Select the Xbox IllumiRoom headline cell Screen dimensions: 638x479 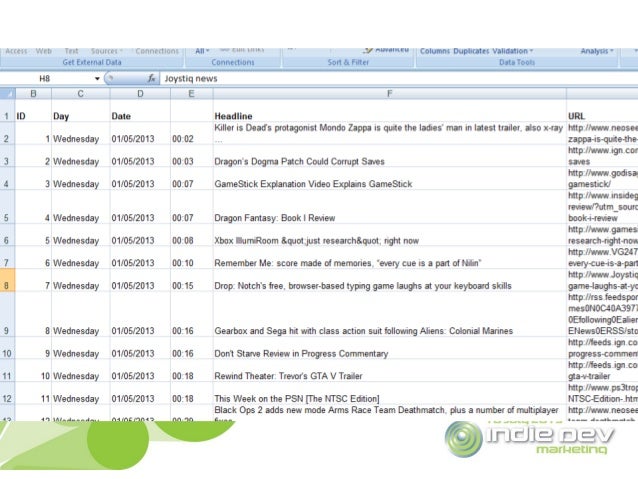pyautogui.click(x=389, y=235)
